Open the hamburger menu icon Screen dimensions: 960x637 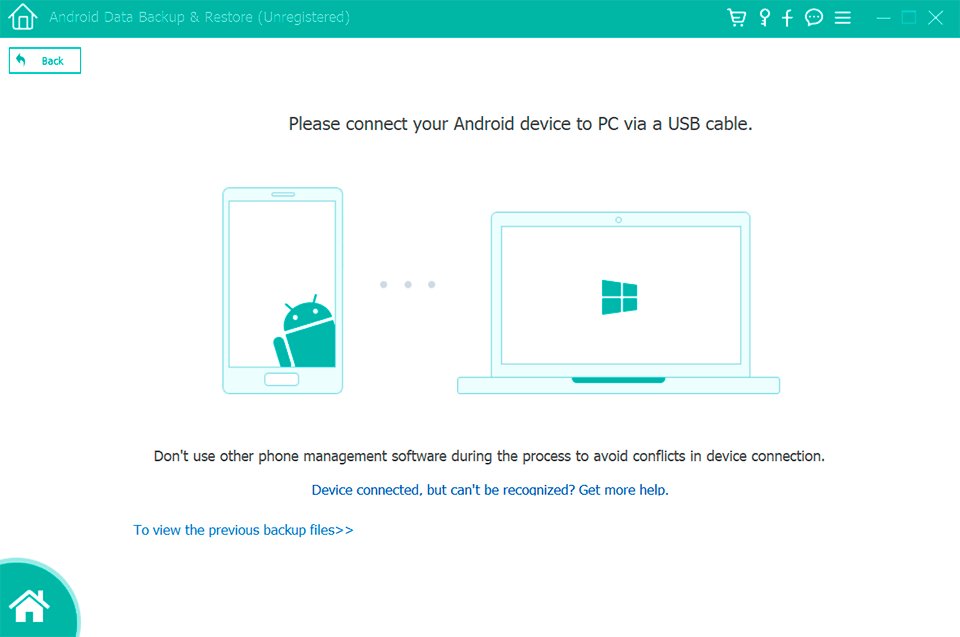pos(842,17)
